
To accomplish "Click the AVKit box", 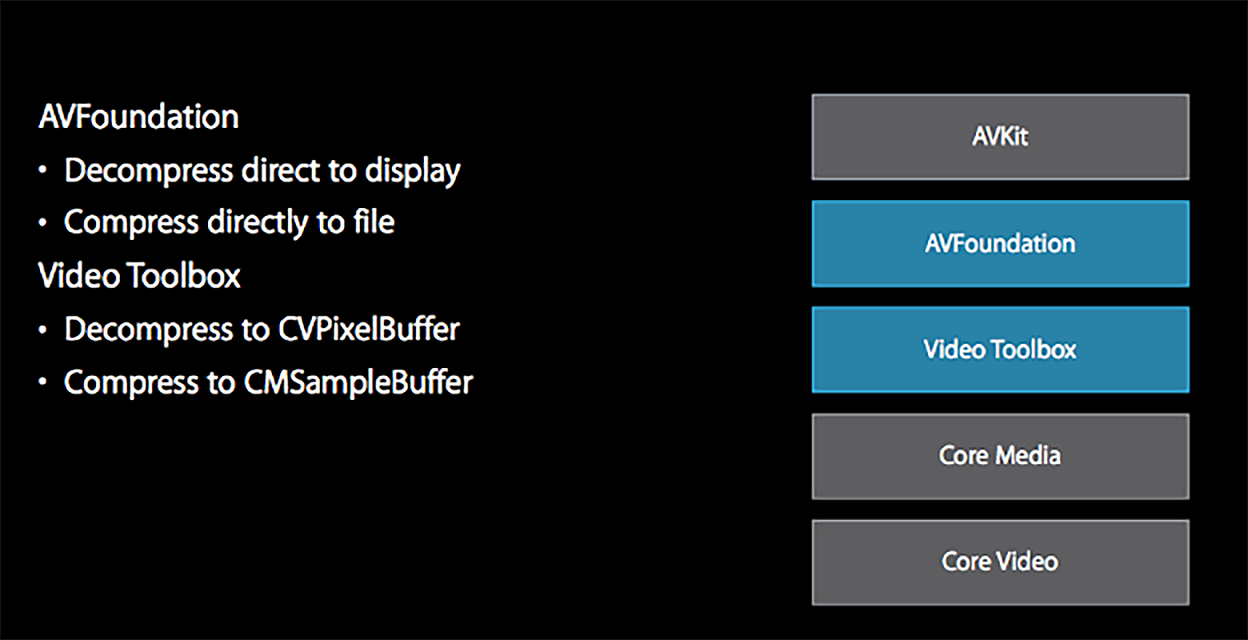I will click(x=1000, y=137).
